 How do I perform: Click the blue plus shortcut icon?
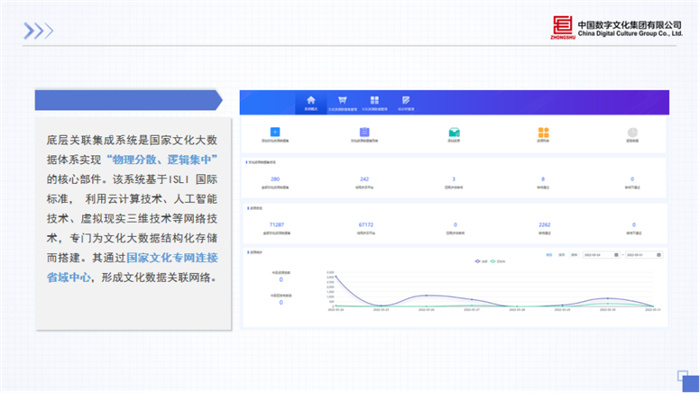[275, 132]
